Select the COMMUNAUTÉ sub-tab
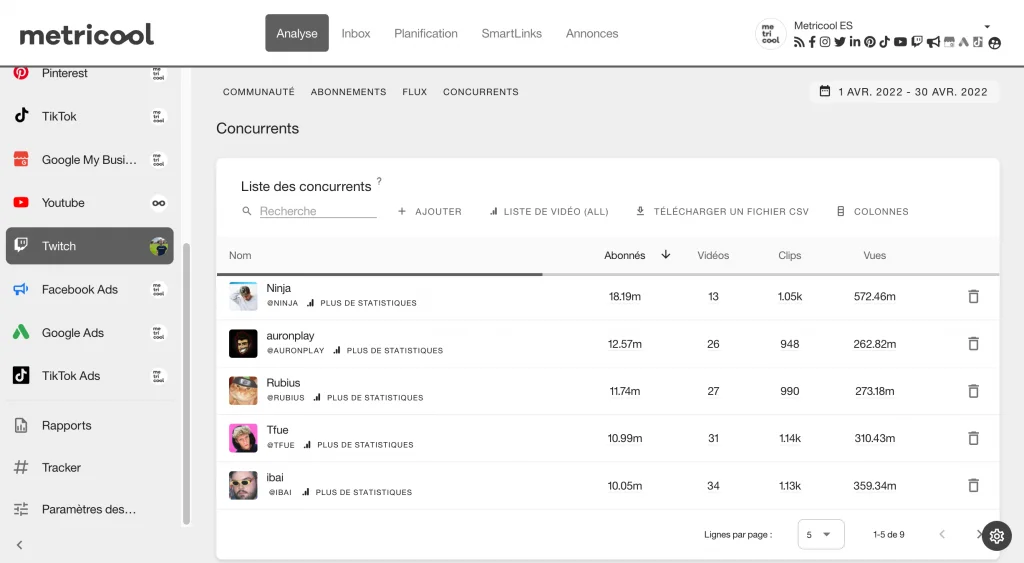The width and height of the screenshot is (1024, 563). click(259, 92)
